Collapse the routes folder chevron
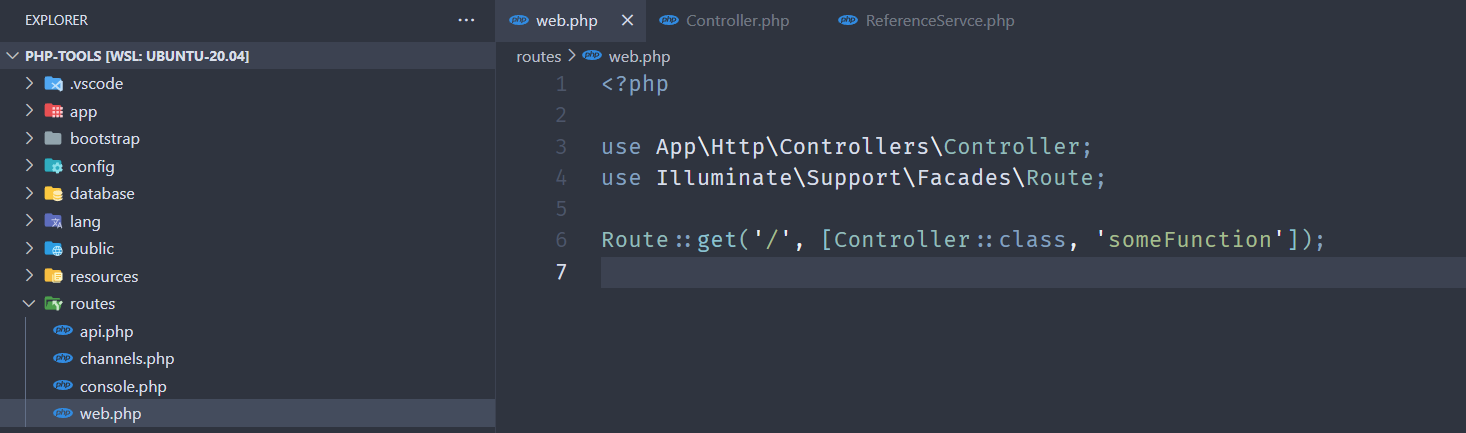 [30, 304]
